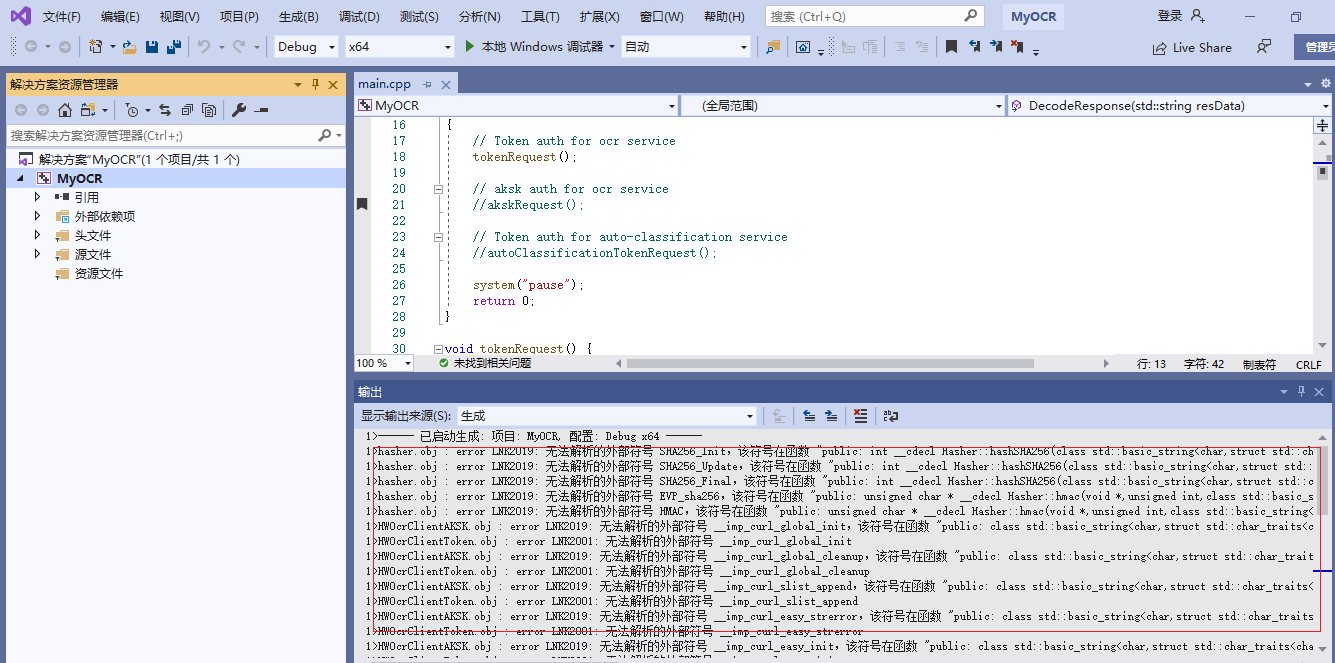
Task: Select the main.cpp tab
Action: click(385, 84)
